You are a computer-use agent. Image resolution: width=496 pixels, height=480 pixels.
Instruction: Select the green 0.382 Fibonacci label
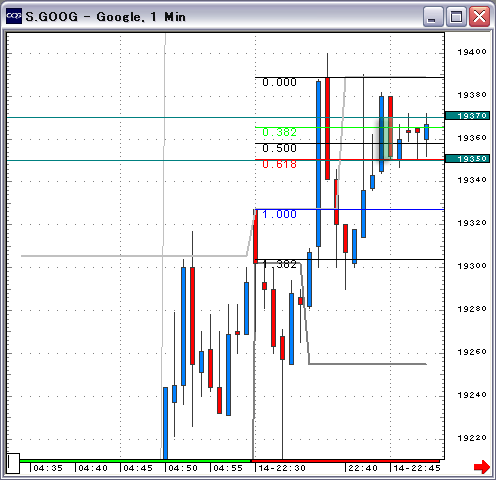279,133
